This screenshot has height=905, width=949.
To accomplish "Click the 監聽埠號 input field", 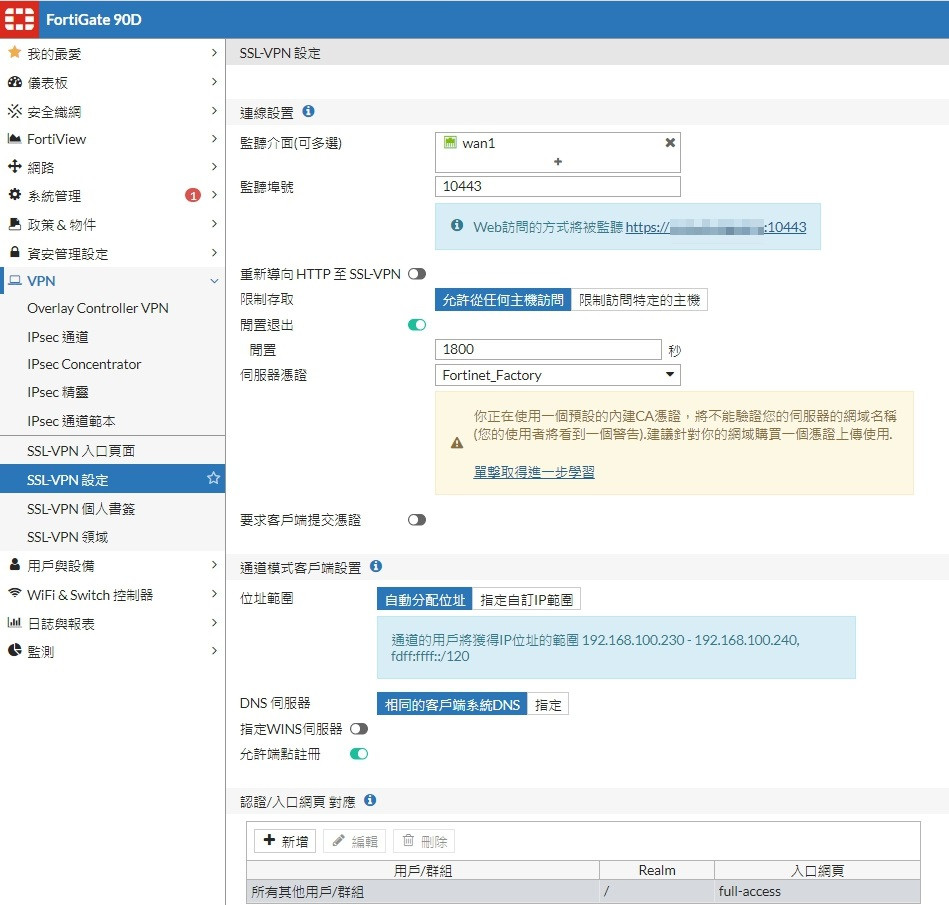I will coord(557,186).
